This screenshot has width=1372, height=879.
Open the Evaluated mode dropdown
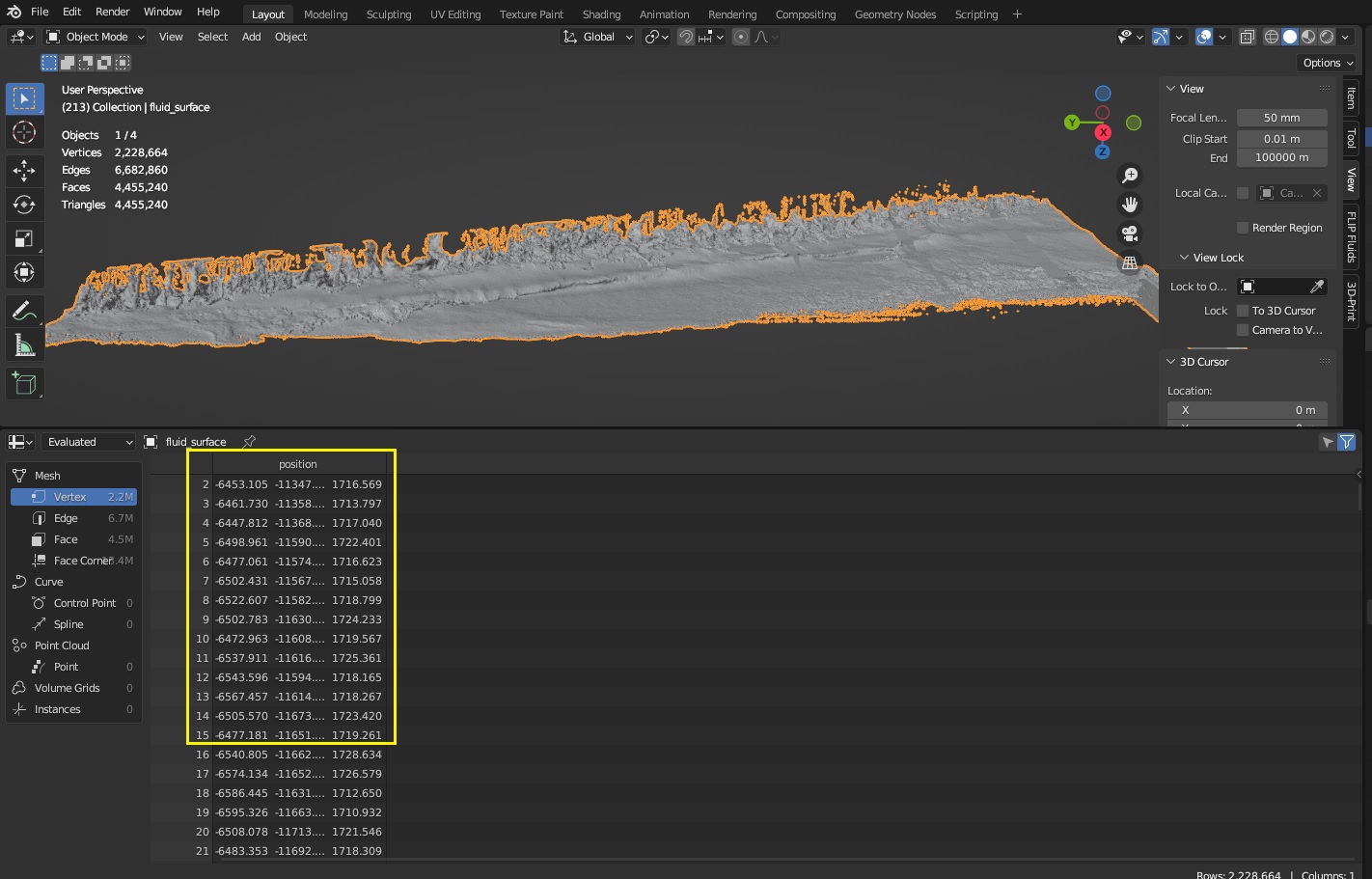pos(88,442)
